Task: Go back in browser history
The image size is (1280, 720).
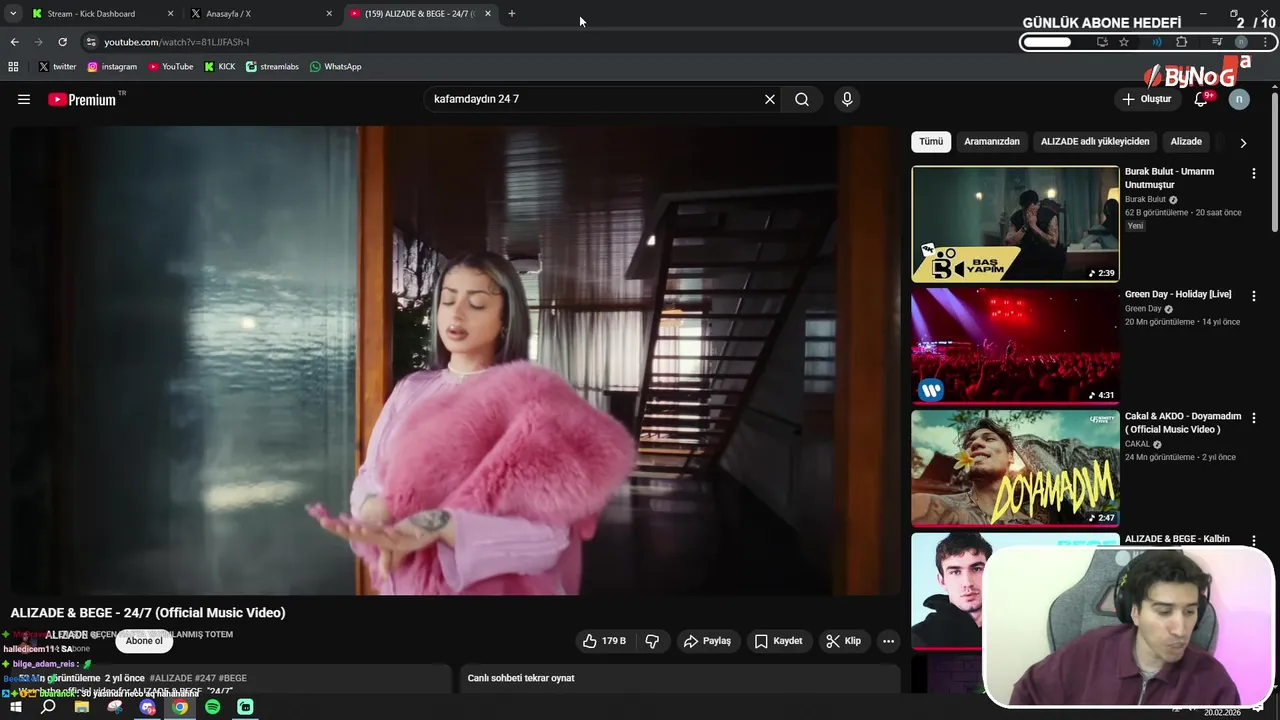Action: click(x=14, y=42)
